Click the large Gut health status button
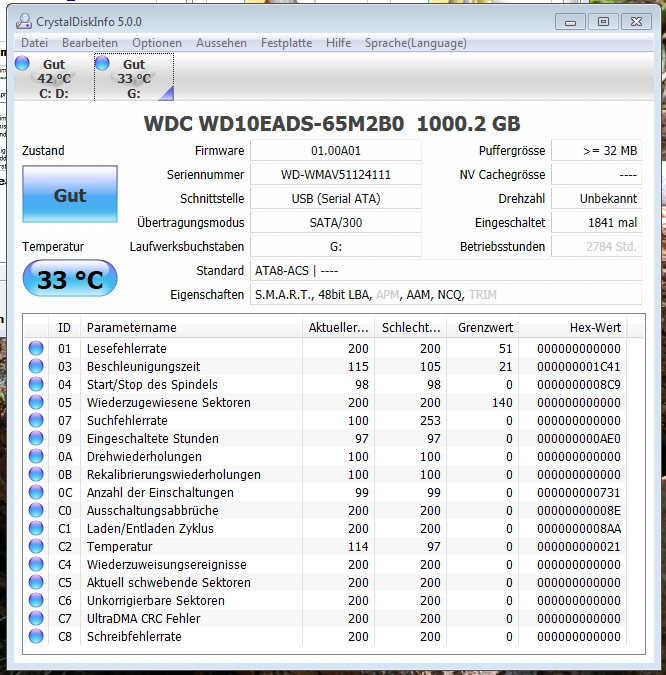 click(x=70, y=194)
